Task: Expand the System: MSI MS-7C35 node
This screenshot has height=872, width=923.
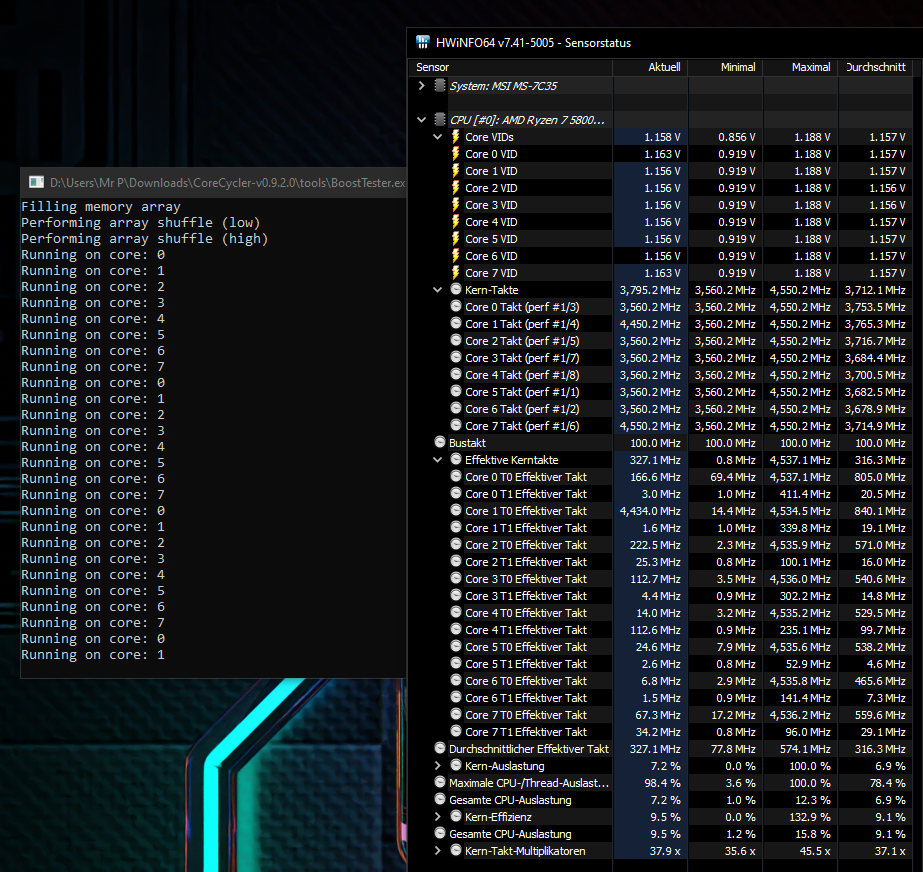Action: pyautogui.click(x=421, y=85)
